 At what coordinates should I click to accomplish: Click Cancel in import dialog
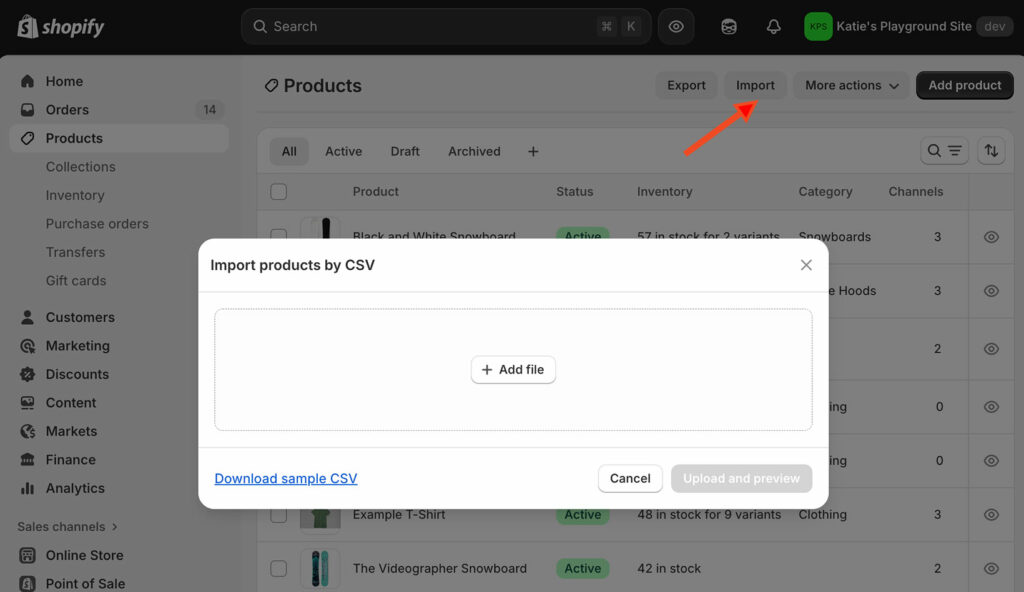point(630,478)
